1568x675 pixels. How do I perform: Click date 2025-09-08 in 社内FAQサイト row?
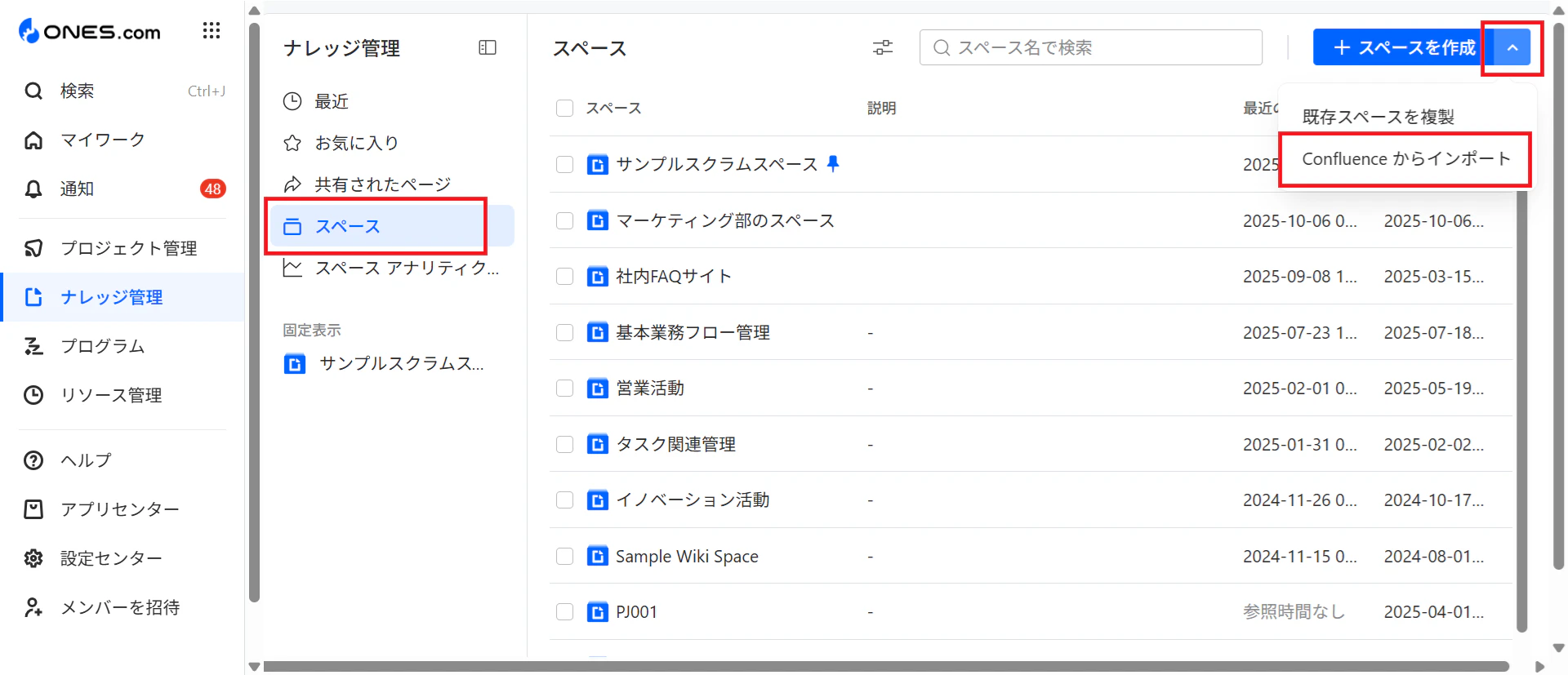(1299, 276)
